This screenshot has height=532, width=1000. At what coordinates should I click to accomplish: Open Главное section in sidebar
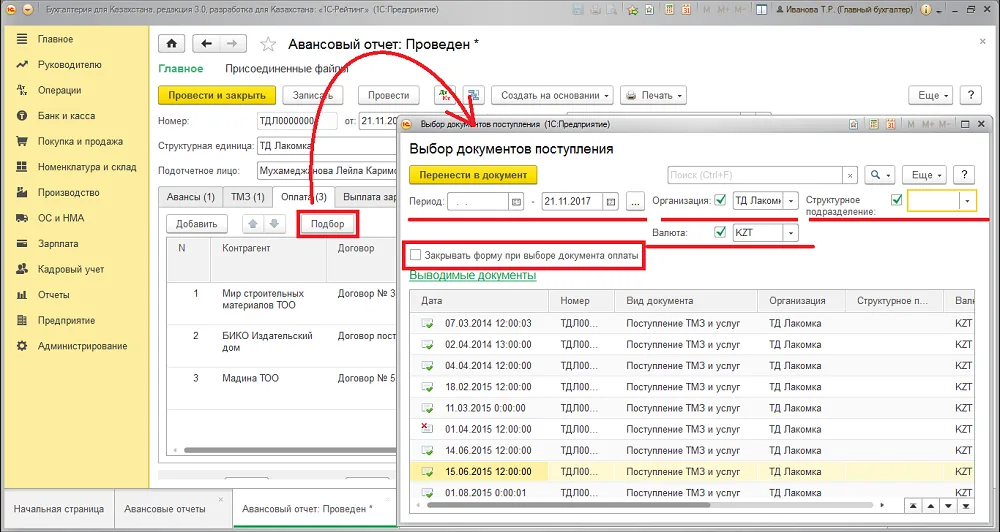point(55,39)
